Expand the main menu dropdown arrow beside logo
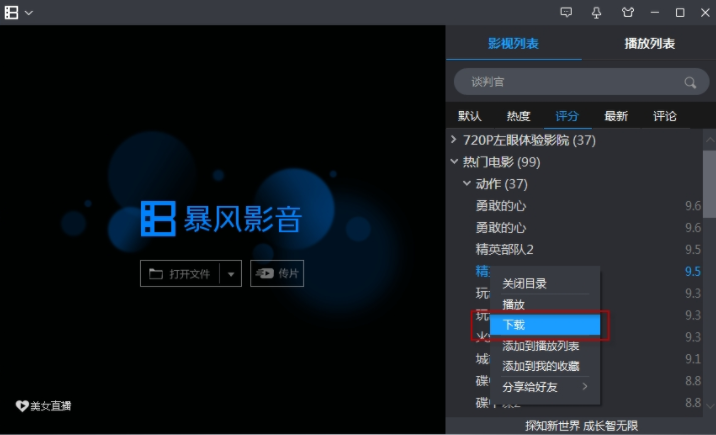The height and width of the screenshot is (435, 716). [x=29, y=13]
